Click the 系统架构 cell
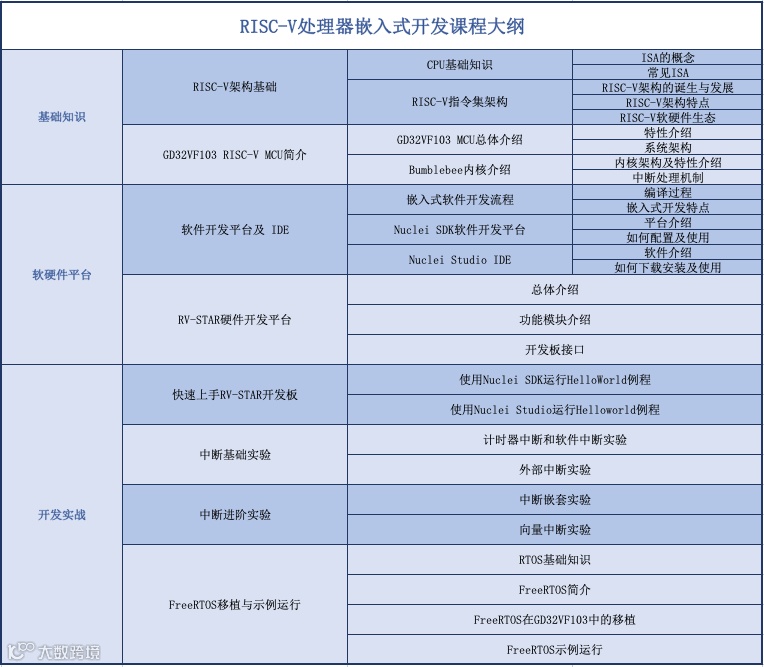 click(x=667, y=147)
